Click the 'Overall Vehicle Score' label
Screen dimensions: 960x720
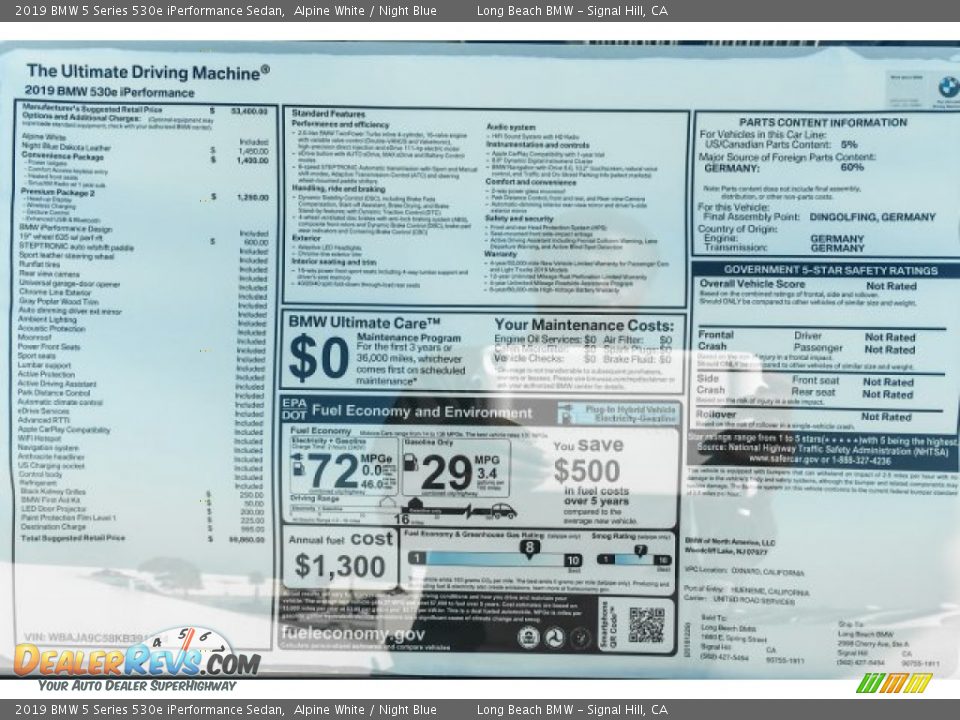point(752,284)
